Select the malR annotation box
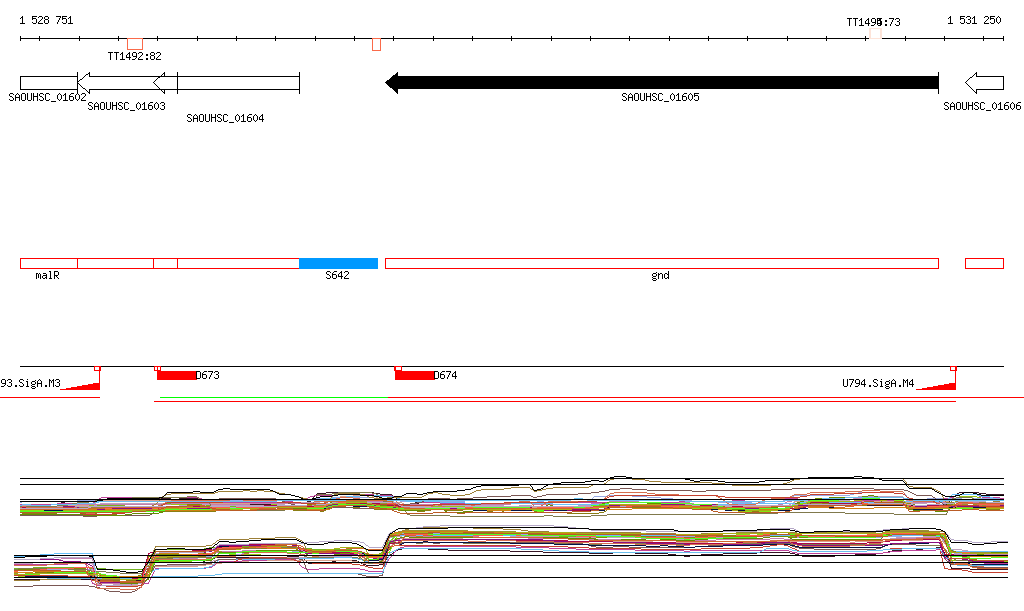Image resolution: width=1024 pixels, height=611 pixels. (x=48, y=263)
